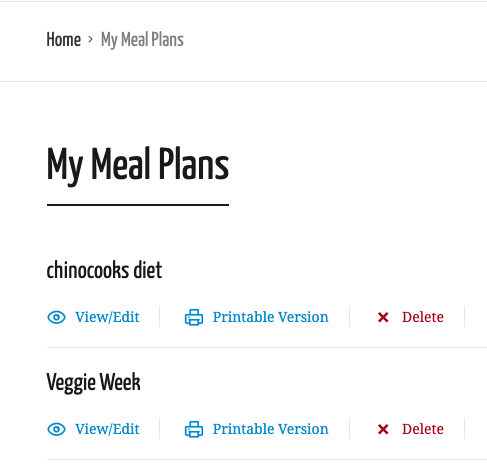Click divider line between chinocooks and Veggie Week
Image resolution: width=487 pixels, height=476 pixels.
(x=267, y=347)
